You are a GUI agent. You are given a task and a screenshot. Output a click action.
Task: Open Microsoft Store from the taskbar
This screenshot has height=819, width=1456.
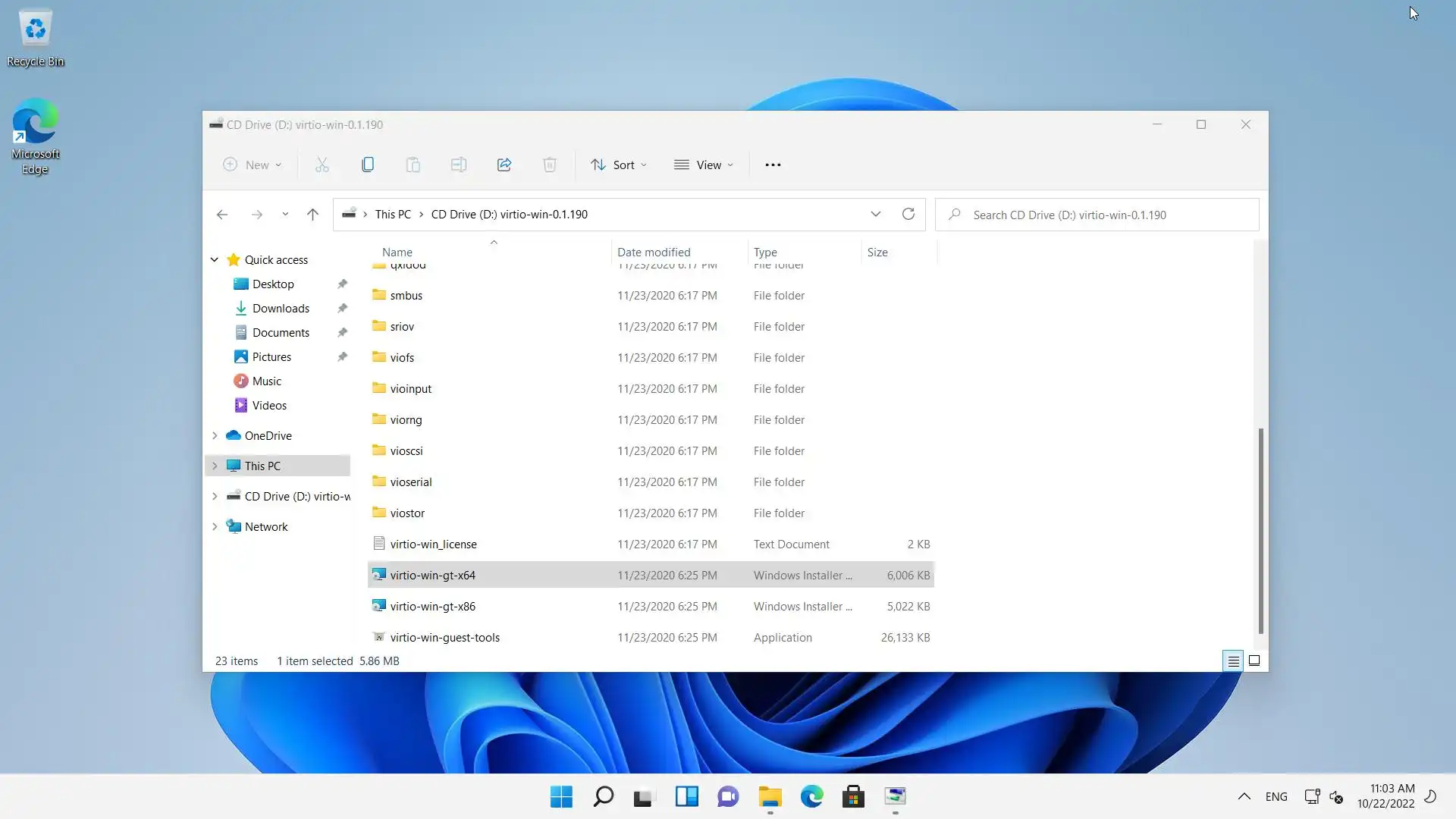click(853, 796)
